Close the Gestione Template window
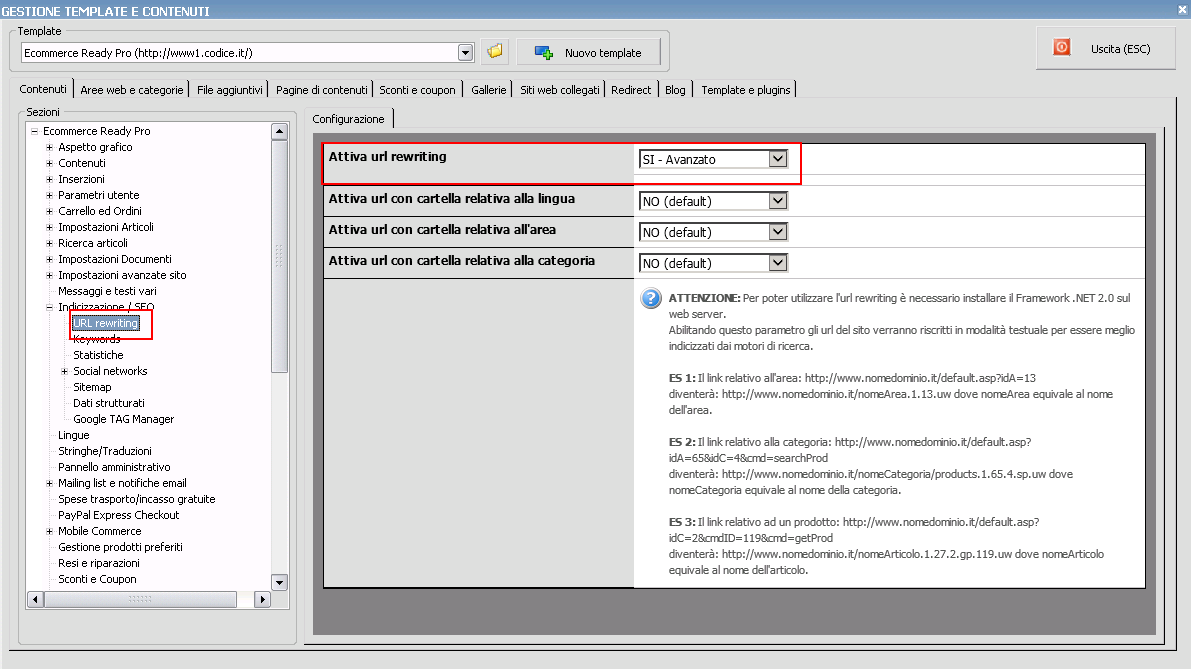 coord(1181,10)
